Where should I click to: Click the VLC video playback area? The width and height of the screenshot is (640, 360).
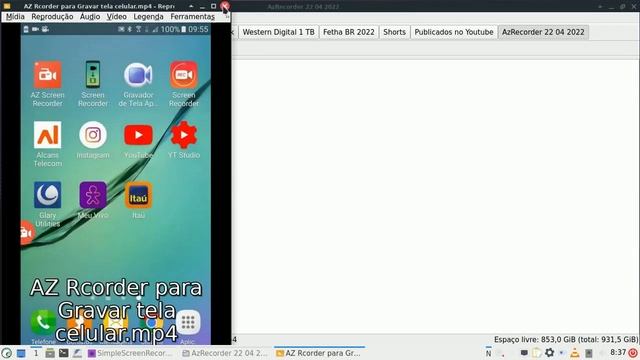(x=116, y=184)
